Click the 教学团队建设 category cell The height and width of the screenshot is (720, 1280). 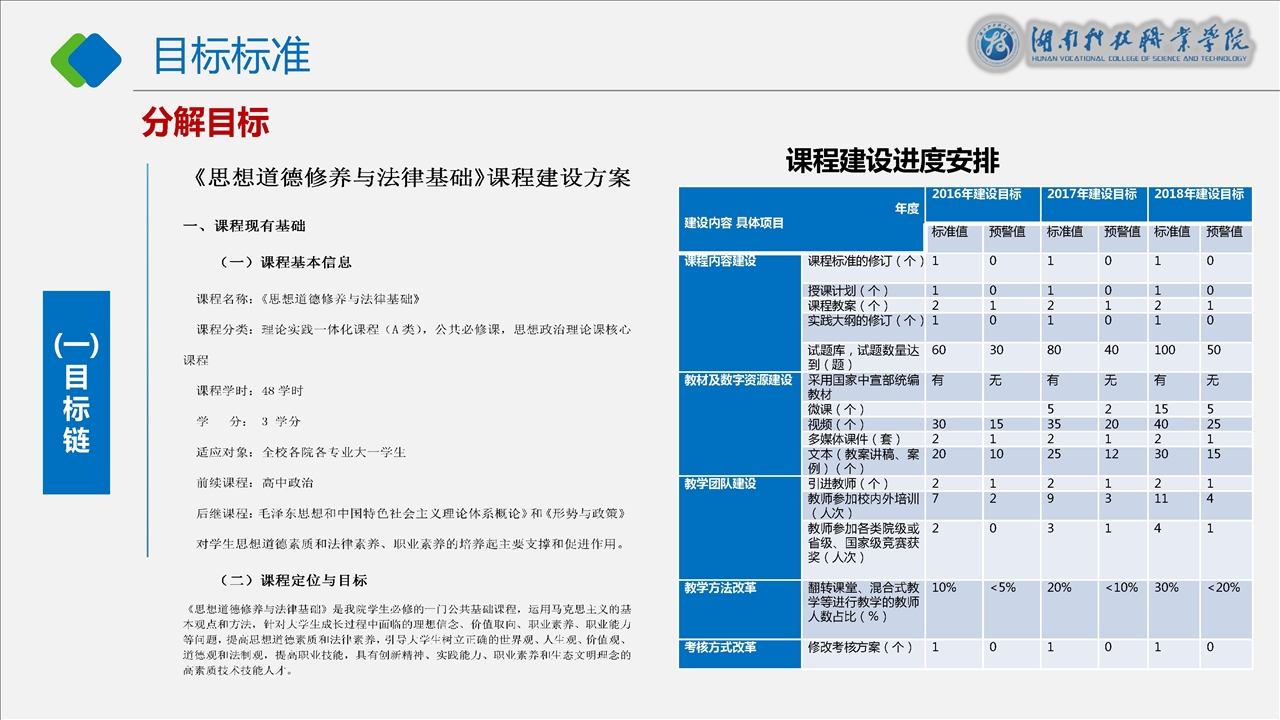click(721, 484)
